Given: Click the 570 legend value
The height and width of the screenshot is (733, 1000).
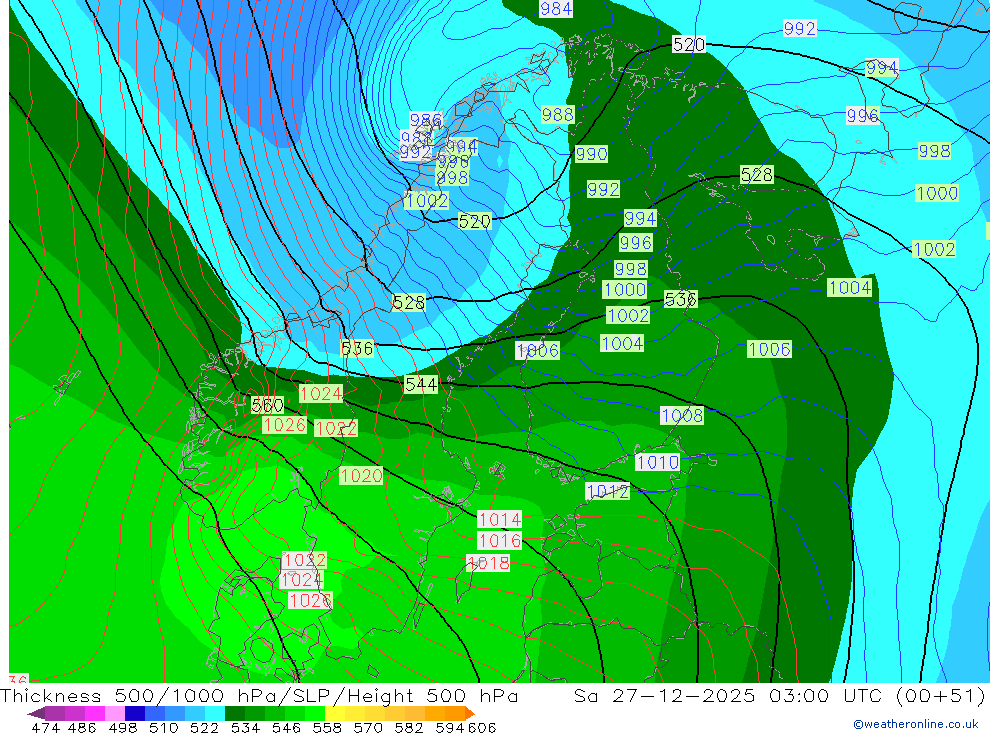Looking at the screenshot, I should point(367,728).
